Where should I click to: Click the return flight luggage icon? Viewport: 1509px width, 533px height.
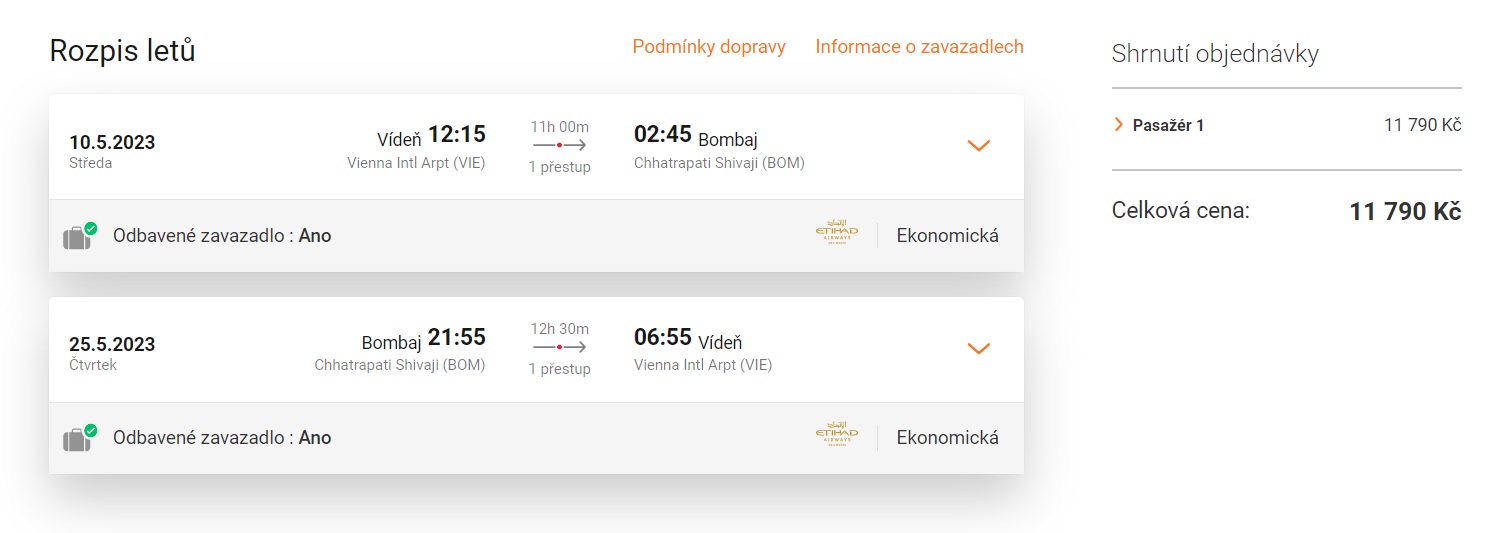(78, 439)
